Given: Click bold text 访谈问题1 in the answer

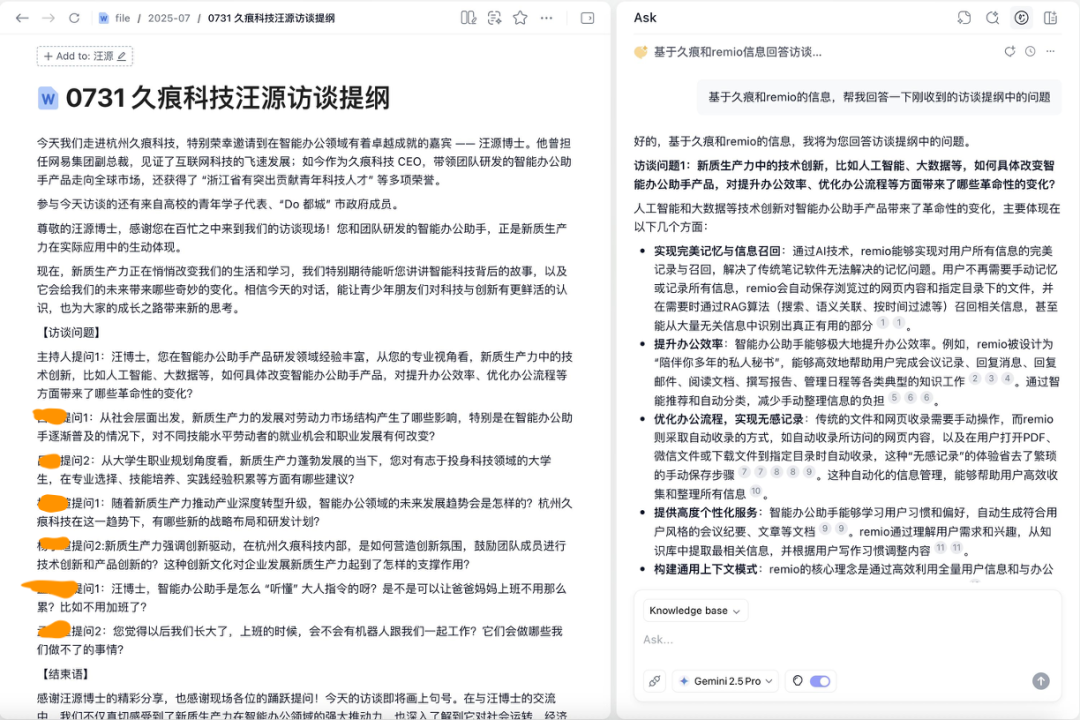Looking at the screenshot, I should (x=661, y=165).
